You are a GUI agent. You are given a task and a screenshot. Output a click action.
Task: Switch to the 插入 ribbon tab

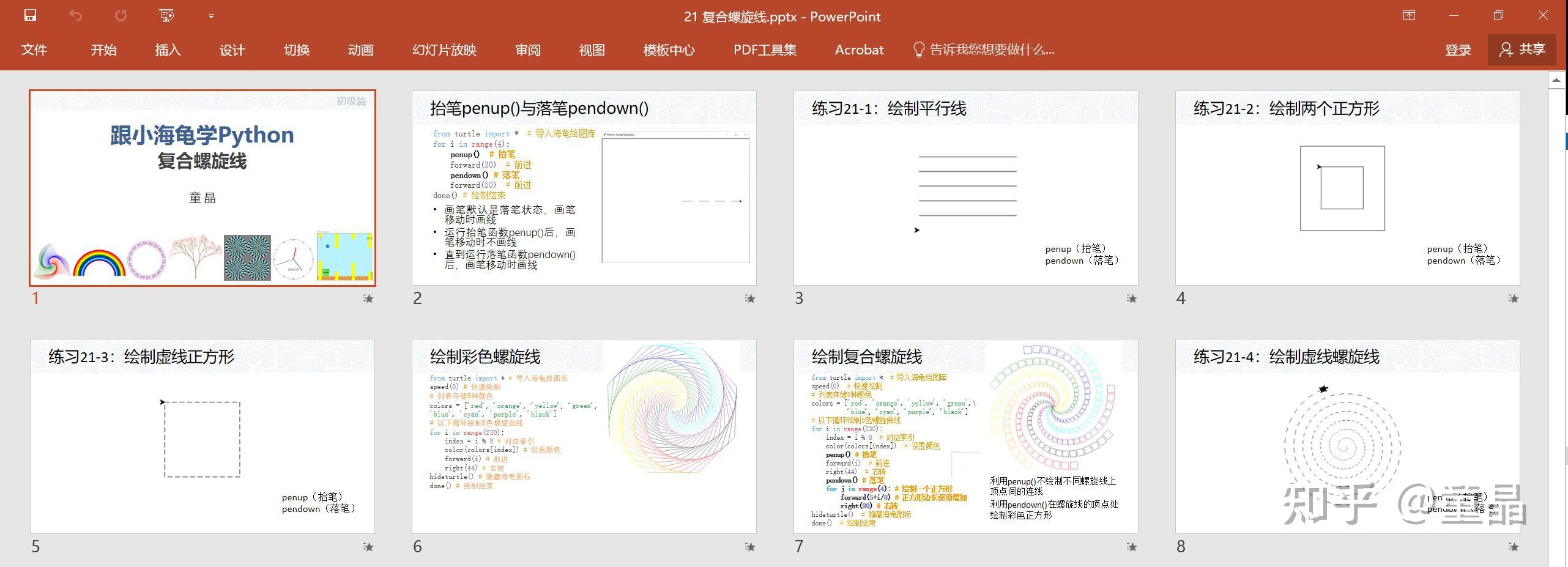coord(168,50)
